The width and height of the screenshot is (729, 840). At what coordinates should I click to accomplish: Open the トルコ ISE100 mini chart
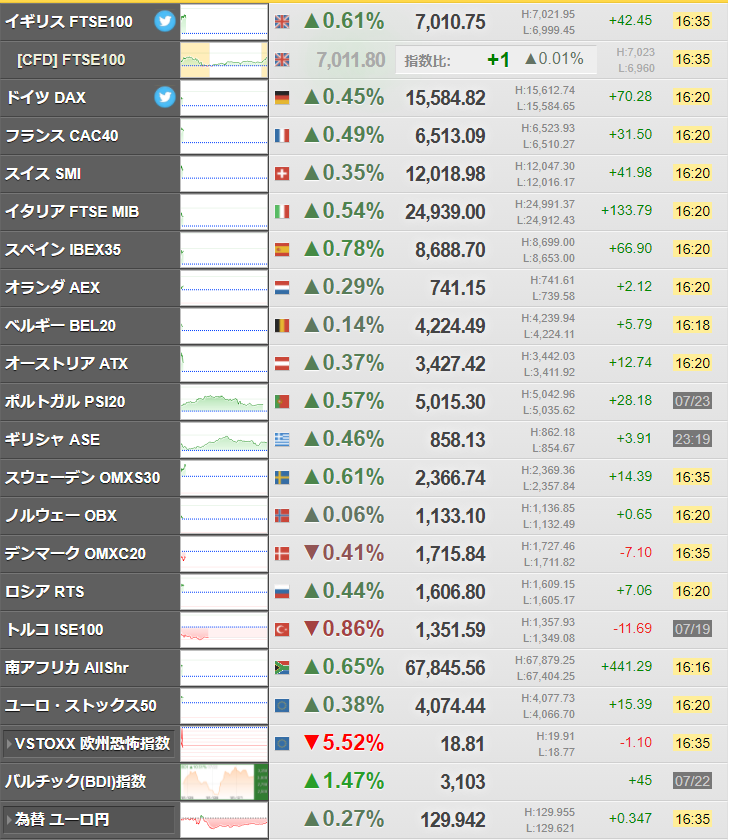pos(224,629)
